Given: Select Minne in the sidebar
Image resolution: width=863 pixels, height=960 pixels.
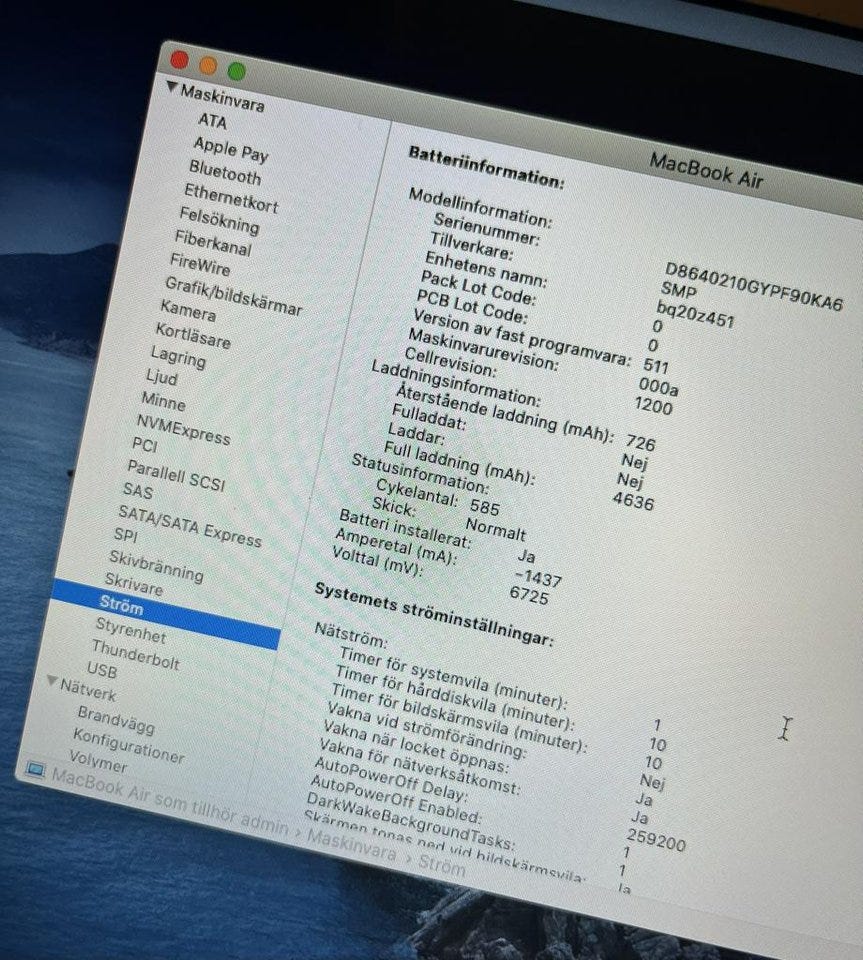Looking at the screenshot, I should [163, 401].
